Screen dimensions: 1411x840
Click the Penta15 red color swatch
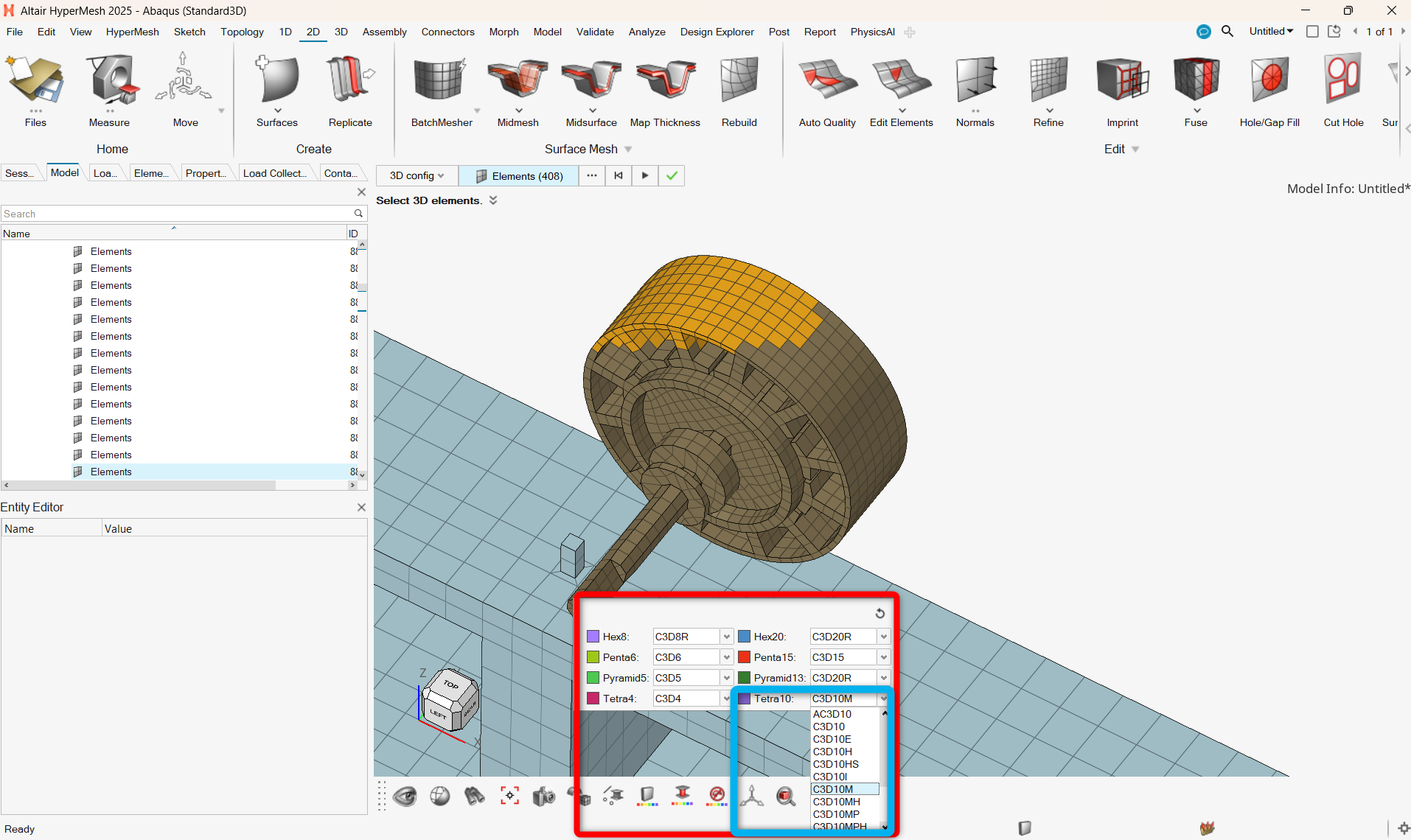coord(744,657)
